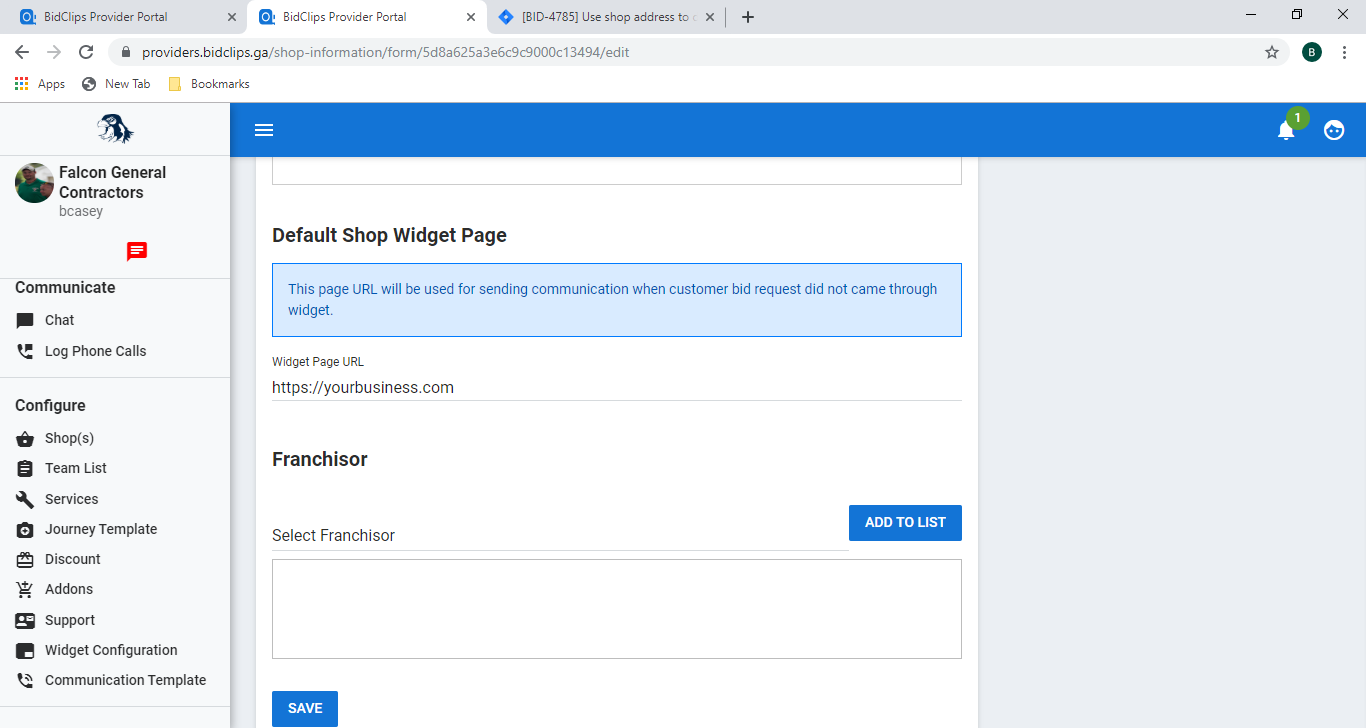Image resolution: width=1366 pixels, height=728 pixels.
Task: Click the Log Phone Calls phone icon
Action: [x=25, y=352]
